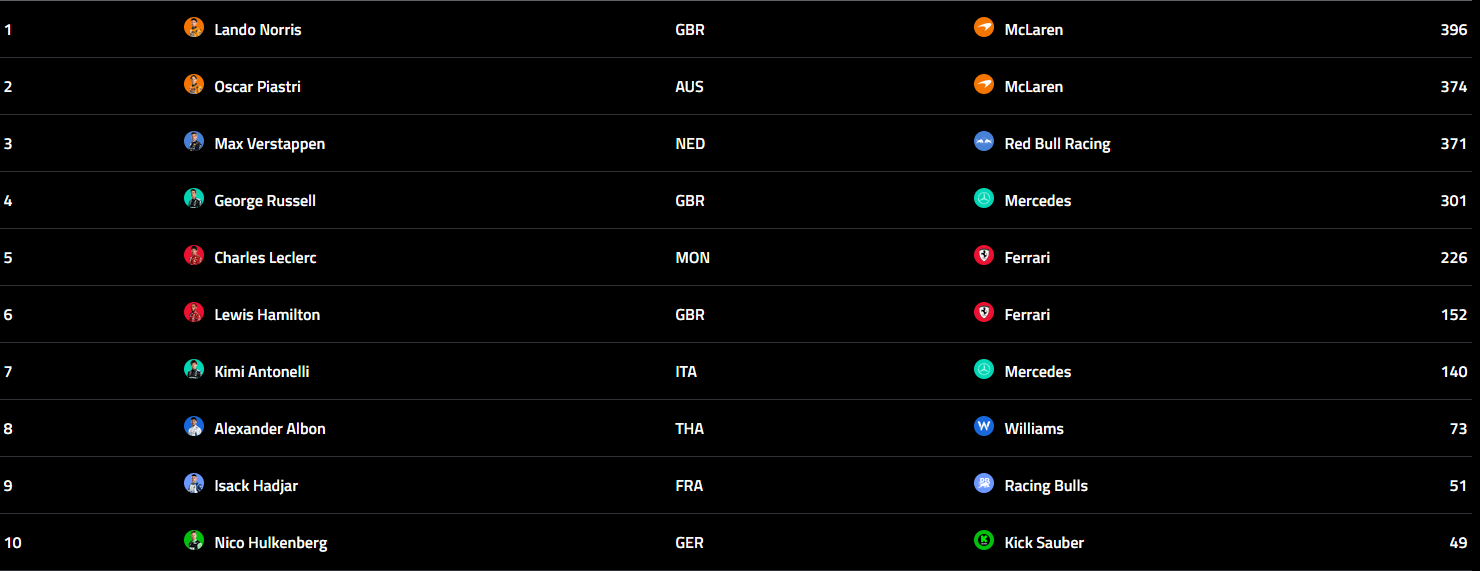Click Oscar Piastri's McLaren team logo
The height and width of the screenshot is (571, 1480).
point(984,85)
